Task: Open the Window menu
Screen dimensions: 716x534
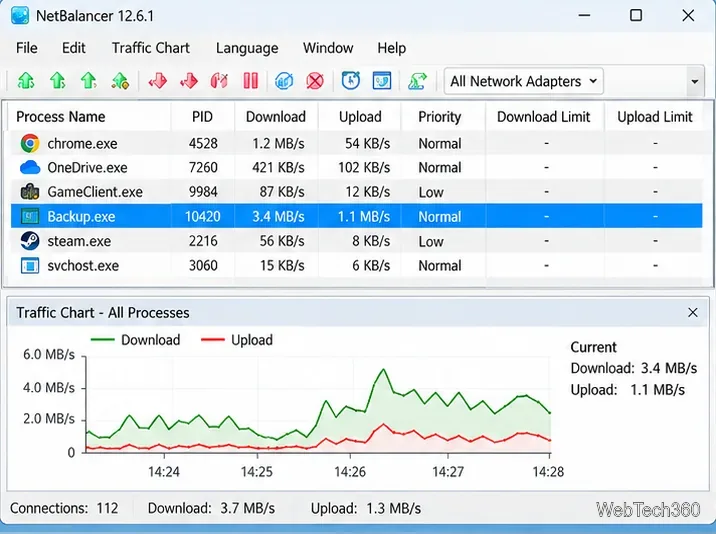Action: click(x=328, y=48)
